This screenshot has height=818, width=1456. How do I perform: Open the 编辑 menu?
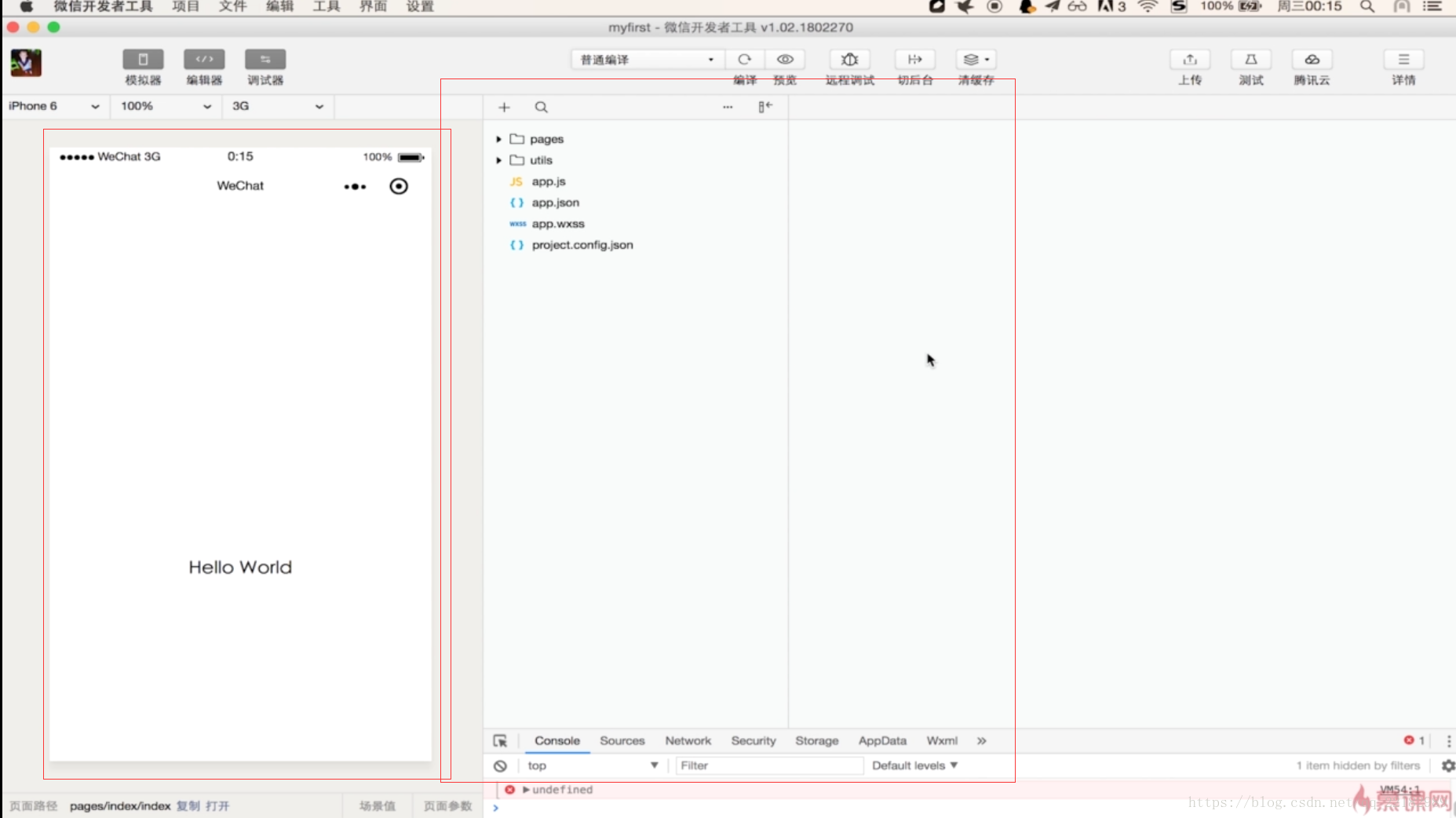coord(279,6)
